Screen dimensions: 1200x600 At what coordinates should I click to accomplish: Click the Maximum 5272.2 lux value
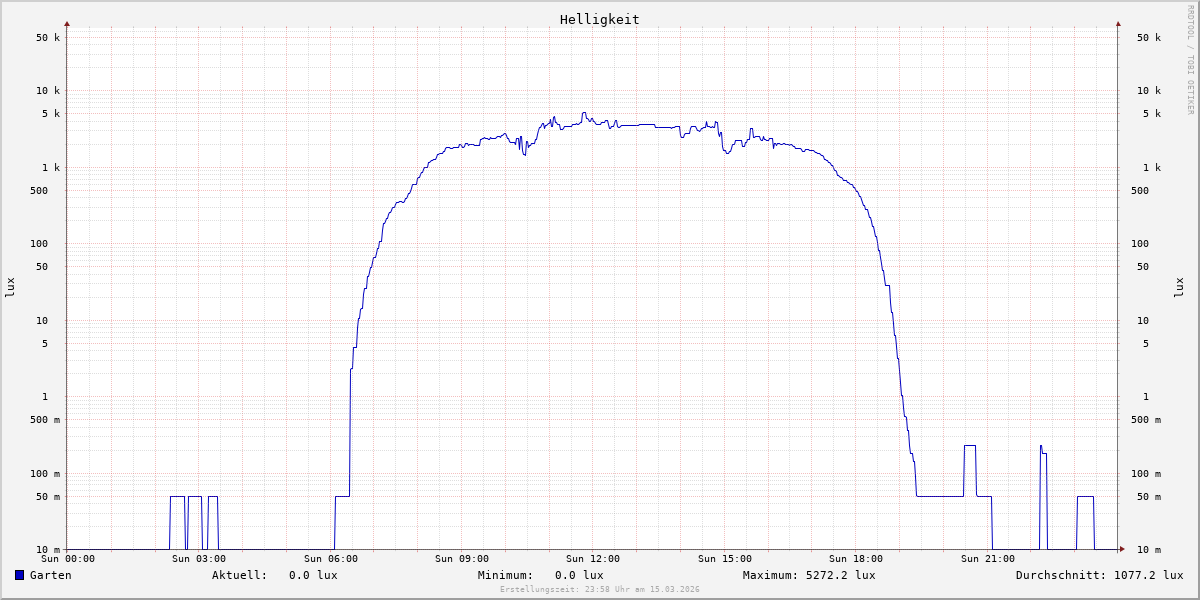840,575
